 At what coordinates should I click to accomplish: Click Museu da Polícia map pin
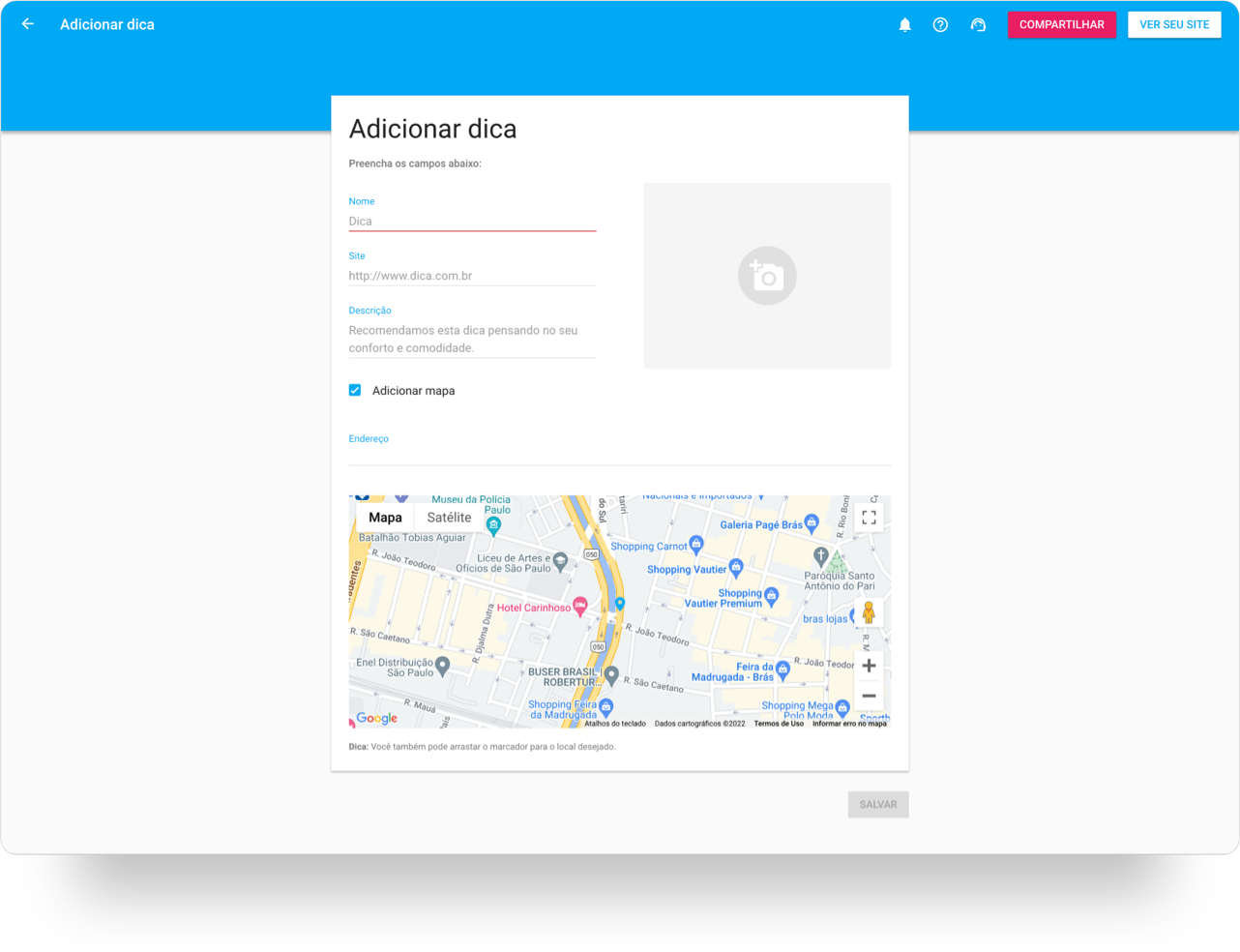point(493,525)
